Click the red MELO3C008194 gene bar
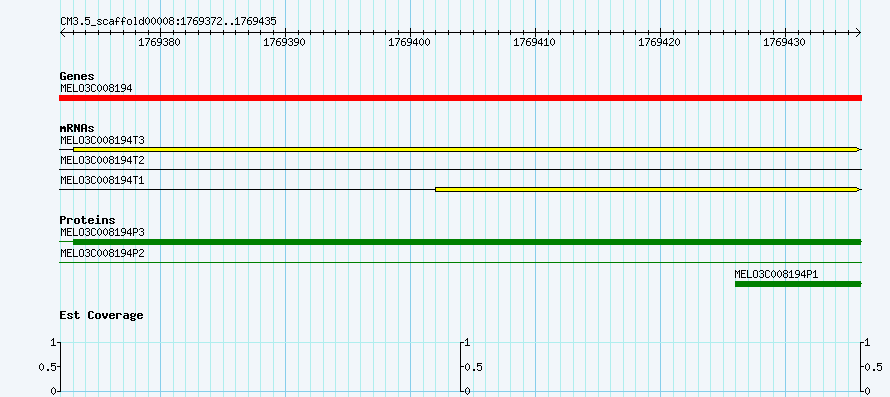This screenshot has height=397, width=890. (460, 98)
